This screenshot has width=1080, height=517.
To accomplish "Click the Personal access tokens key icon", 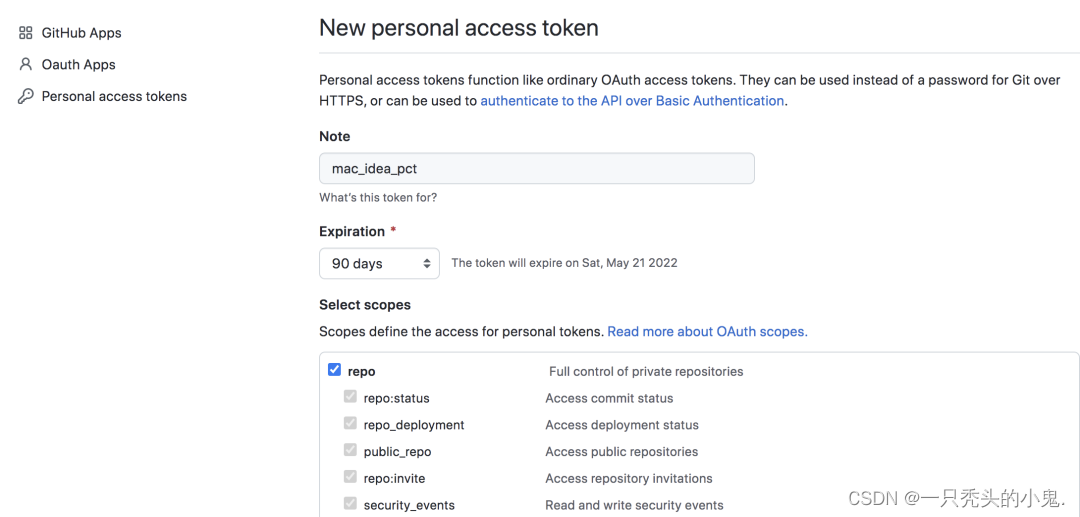I will [x=25, y=96].
